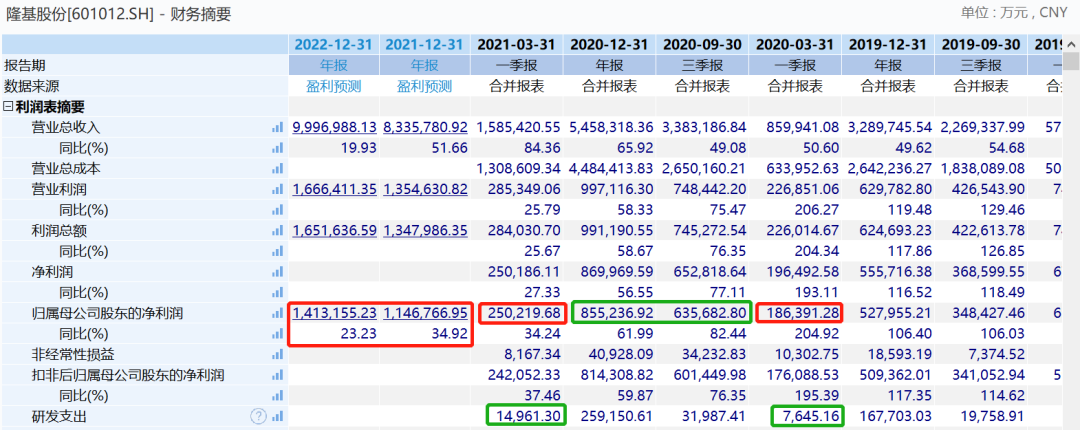Open chart icon for 营业总收入 row
Viewport: 1080px width, 430px height.
pos(278,127)
